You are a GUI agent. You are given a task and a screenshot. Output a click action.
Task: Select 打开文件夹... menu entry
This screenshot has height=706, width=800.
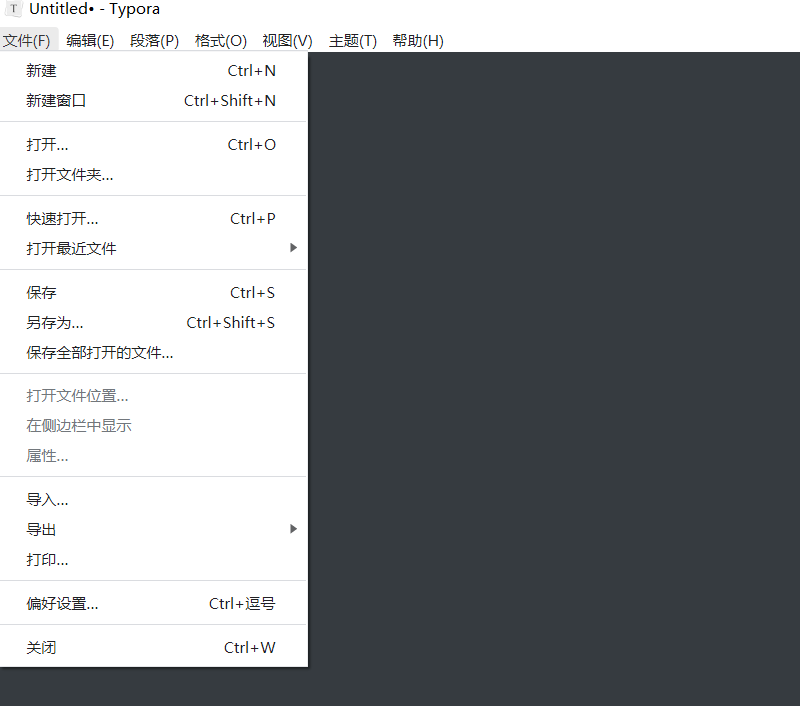pos(154,174)
